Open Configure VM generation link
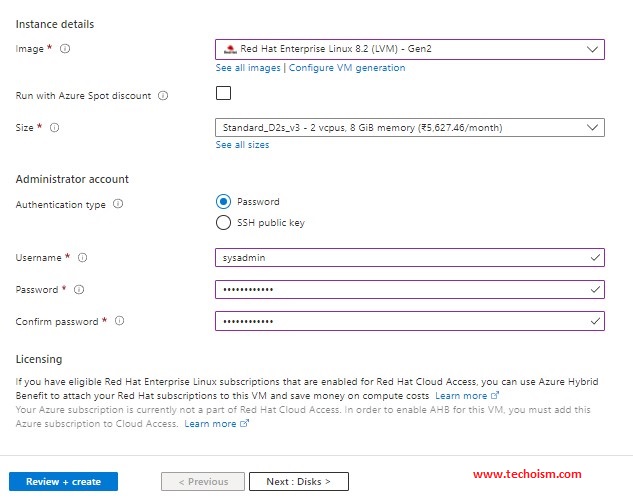Screen dimensions: 633x503 click(347, 68)
